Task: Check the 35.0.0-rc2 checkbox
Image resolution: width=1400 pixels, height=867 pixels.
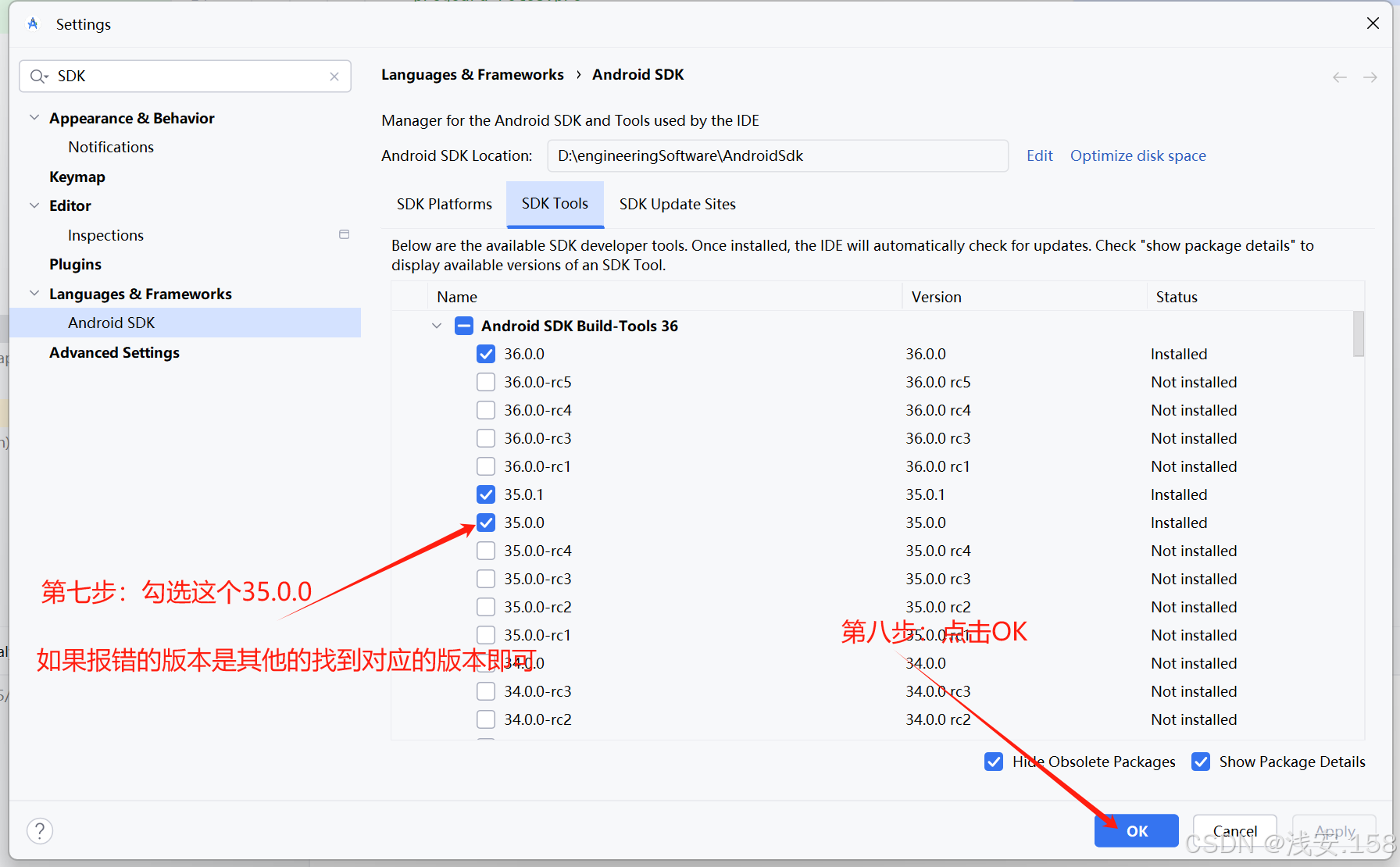Action: tap(486, 607)
